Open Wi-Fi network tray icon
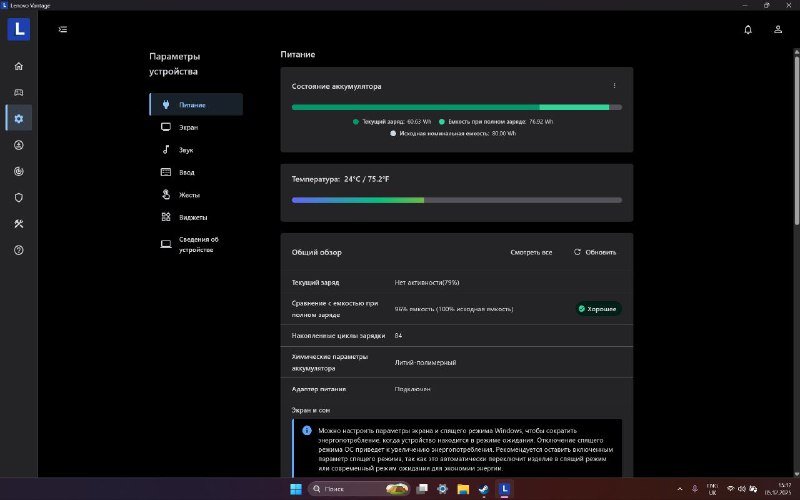The image size is (800, 500). pyautogui.click(x=731, y=489)
